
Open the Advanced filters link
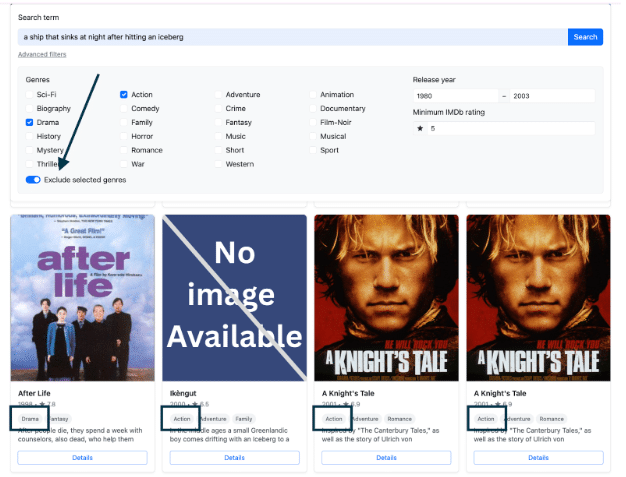(42, 54)
